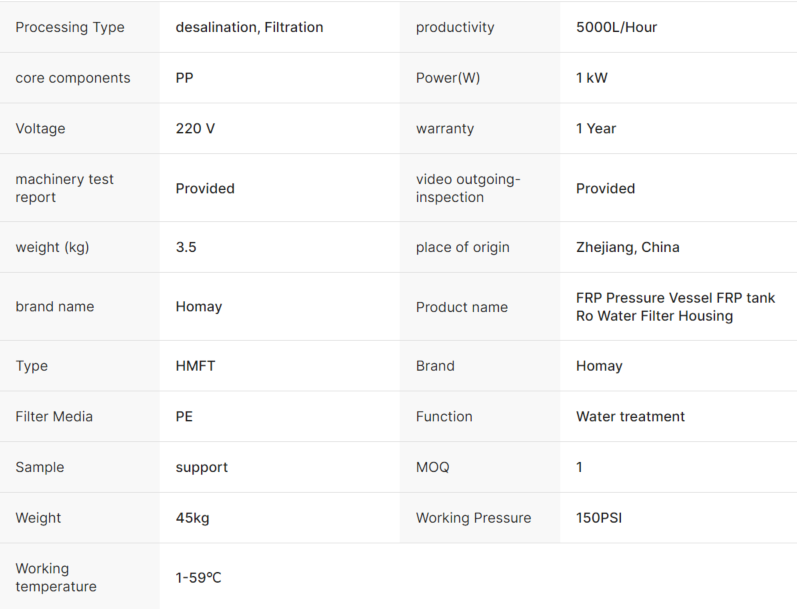
Task: Click the 'core components' label
Action: 73,78
